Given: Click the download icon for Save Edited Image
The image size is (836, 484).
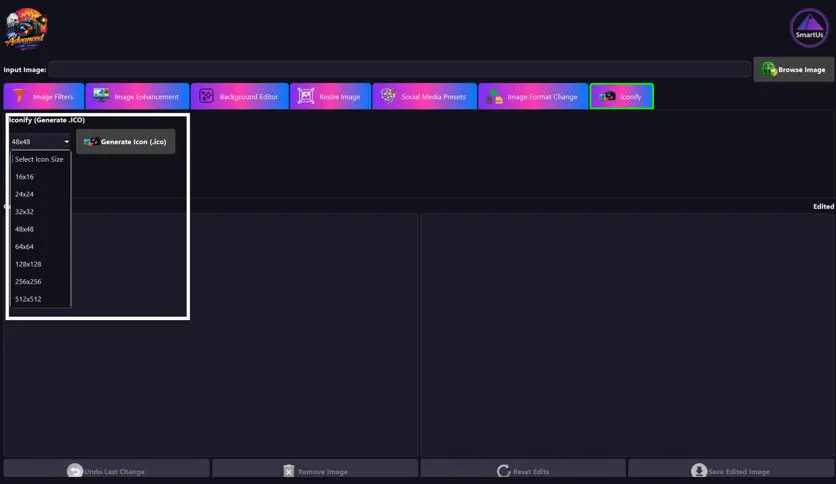Looking at the screenshot, I should 698,471.
